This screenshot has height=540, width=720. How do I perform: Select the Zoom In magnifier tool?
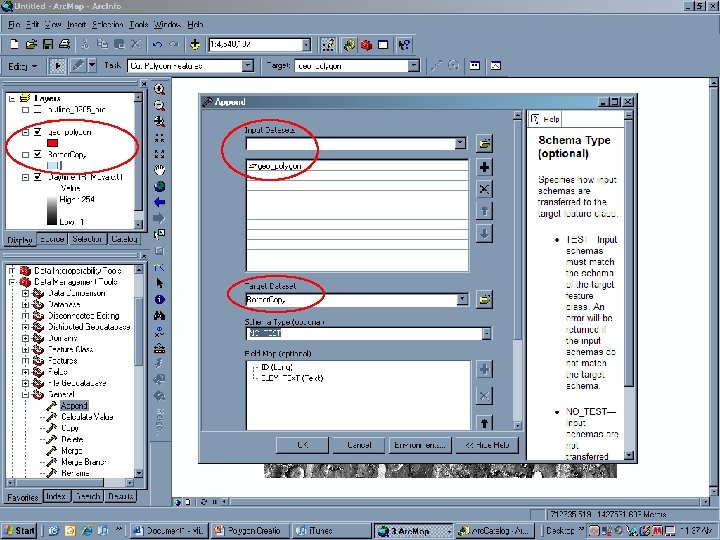coord(159,89)
